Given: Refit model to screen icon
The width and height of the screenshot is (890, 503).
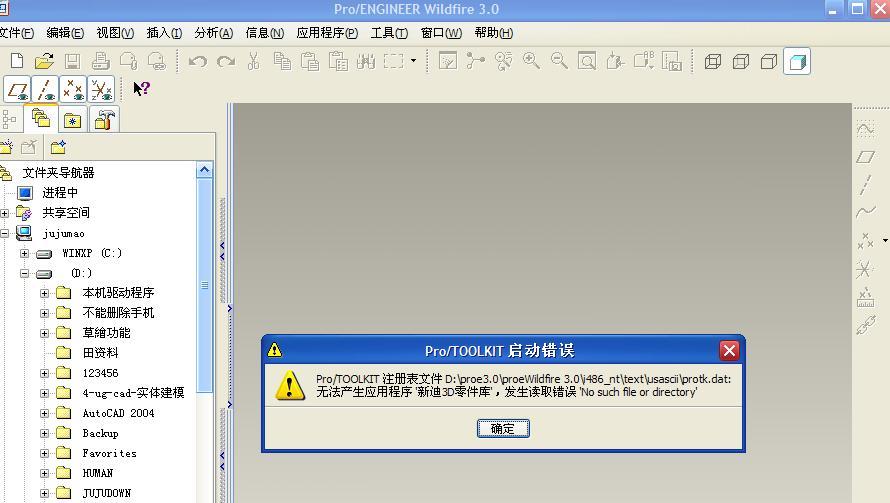Looking at the screenshot, I should click(587, 61).
